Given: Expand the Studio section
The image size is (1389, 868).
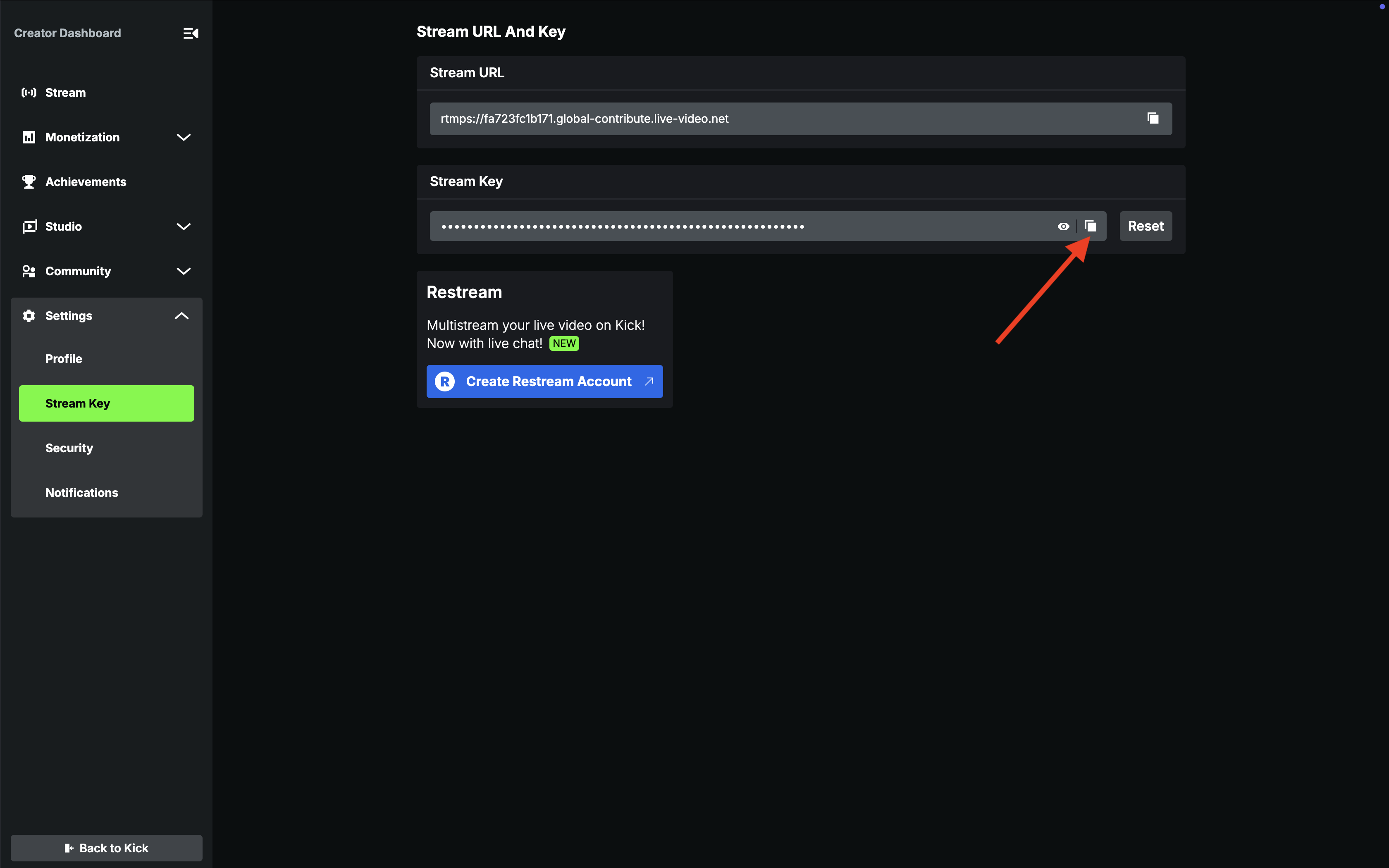Looking at the screenshot, I should (183, 226).
